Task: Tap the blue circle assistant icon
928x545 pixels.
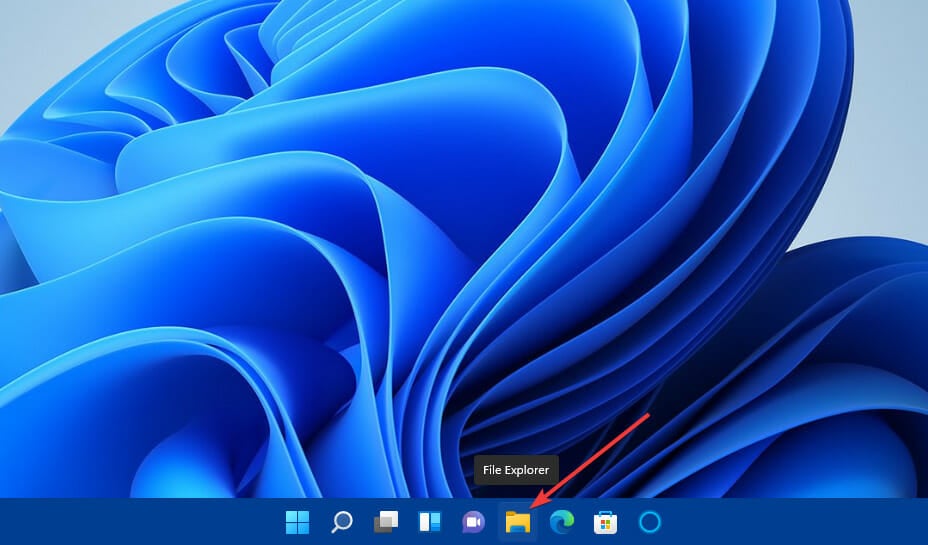Action: point(650,522)
